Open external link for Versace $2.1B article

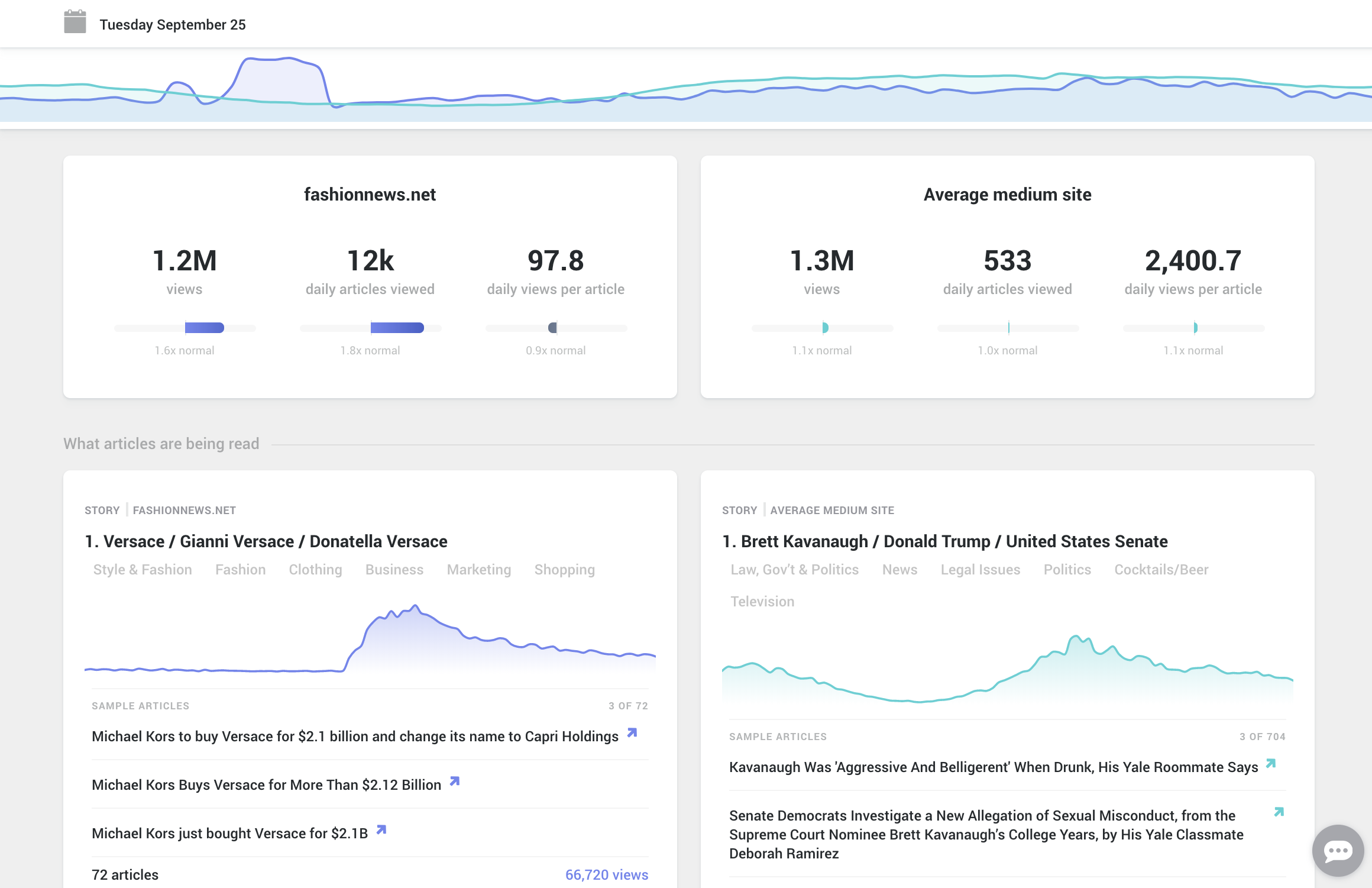coord(381,829)
